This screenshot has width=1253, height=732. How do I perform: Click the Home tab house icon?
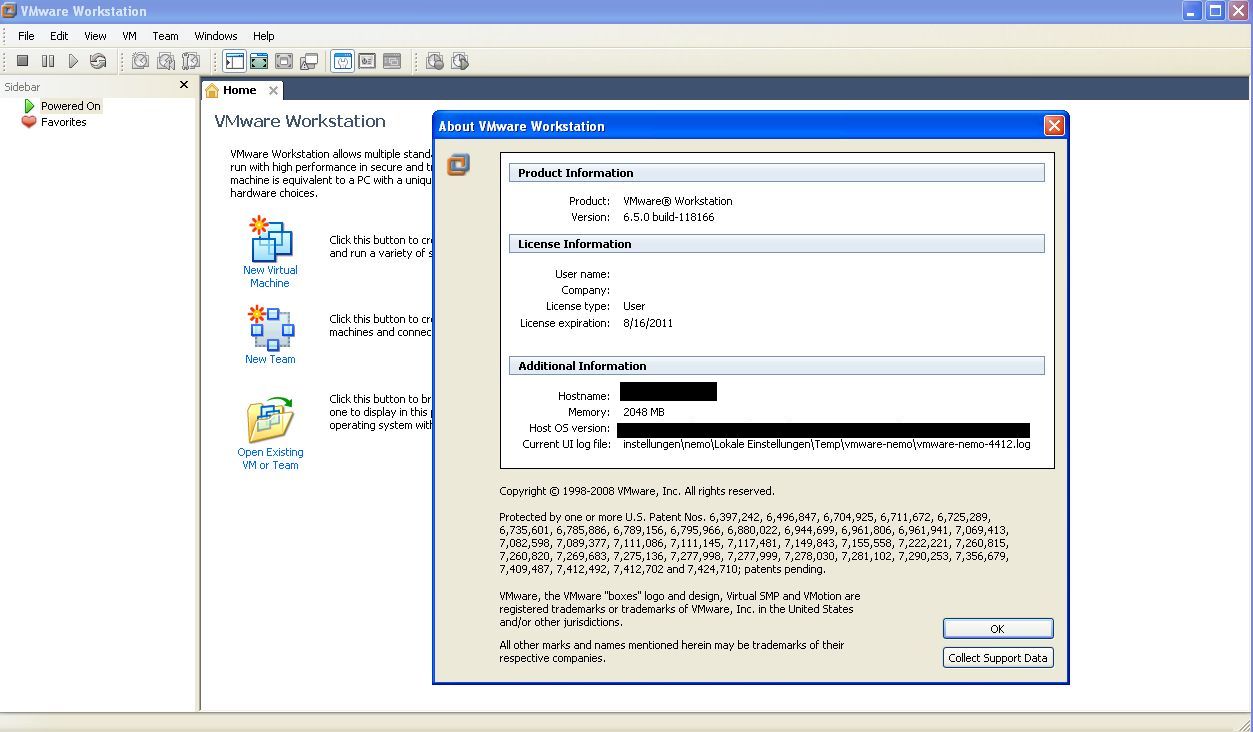(212, 90)
